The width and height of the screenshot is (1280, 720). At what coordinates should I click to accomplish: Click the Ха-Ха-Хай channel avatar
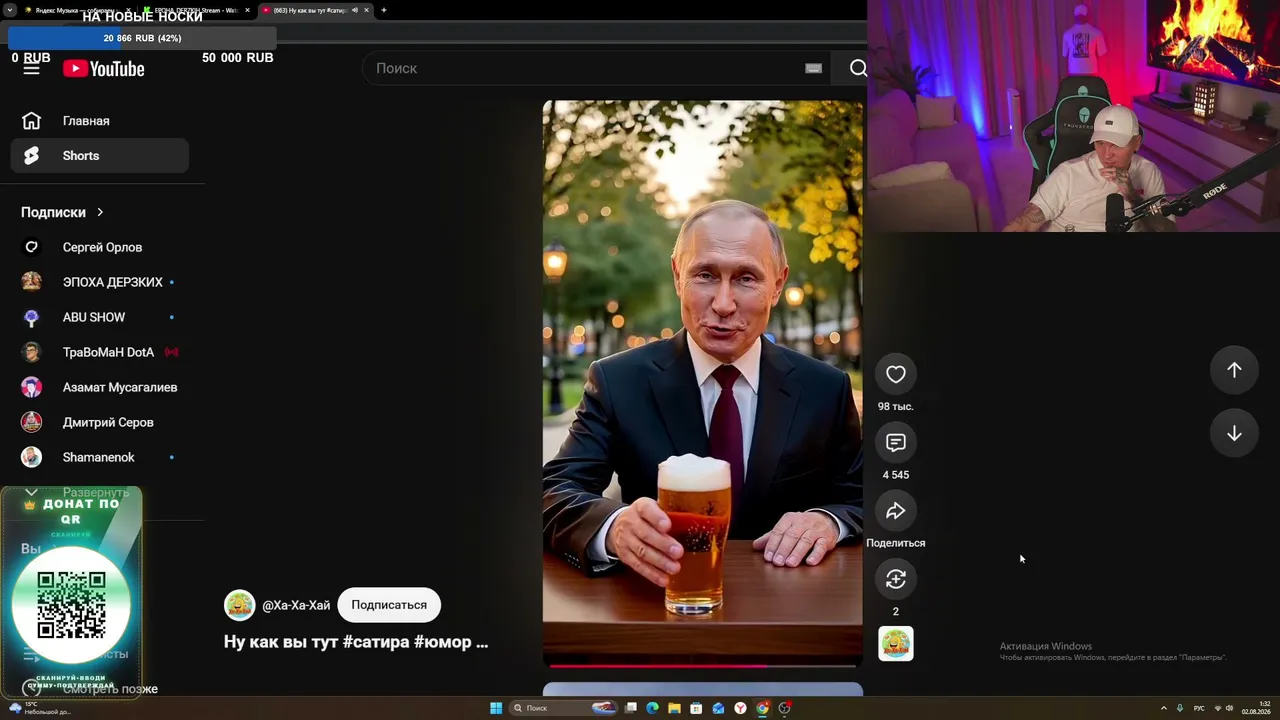tap(240, 605)
